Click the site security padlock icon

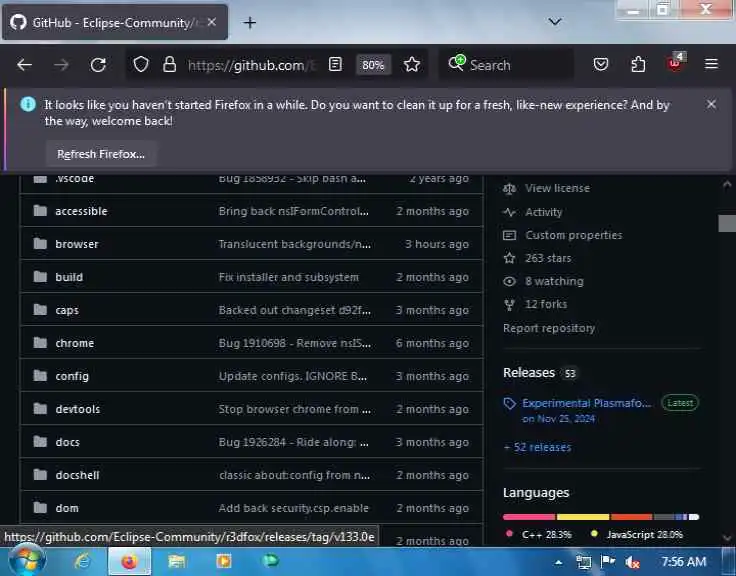coord(169,64)
